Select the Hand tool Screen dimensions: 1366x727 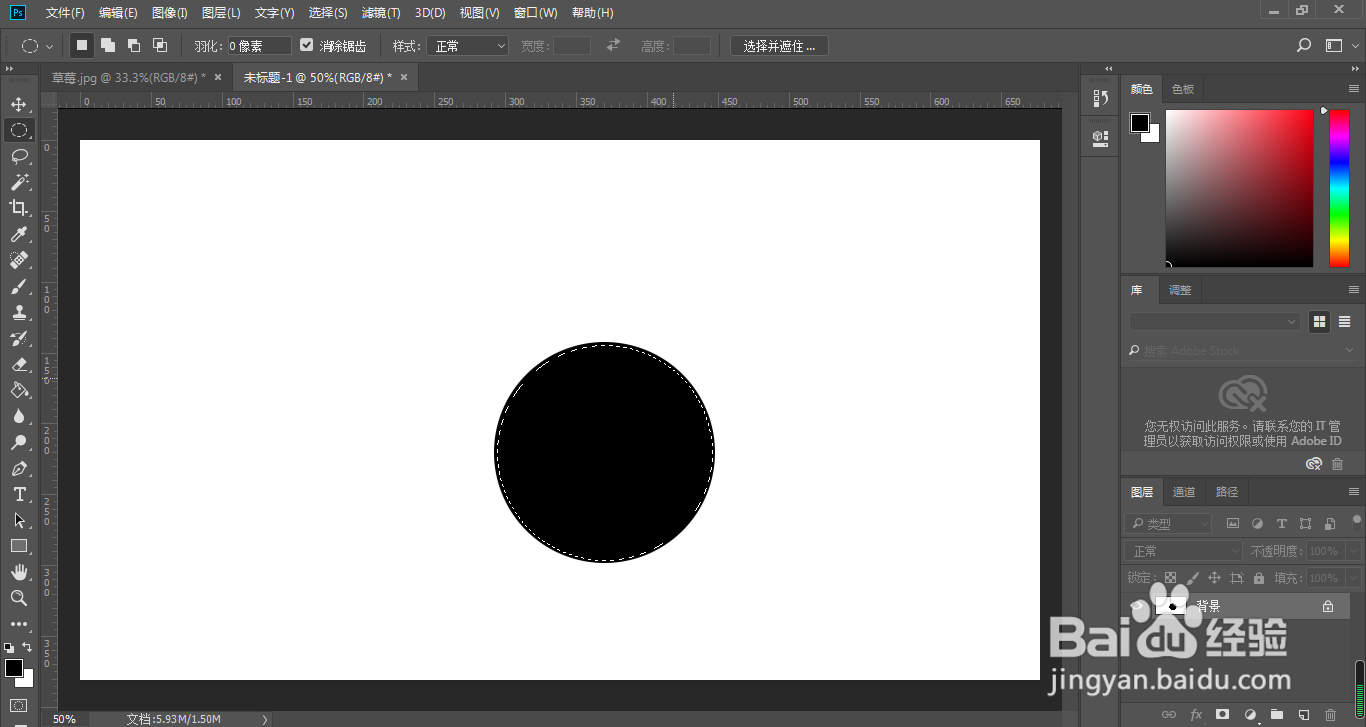(18, 572)
